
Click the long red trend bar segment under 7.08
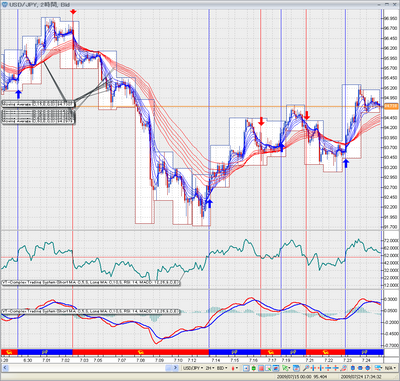[140, 352]
